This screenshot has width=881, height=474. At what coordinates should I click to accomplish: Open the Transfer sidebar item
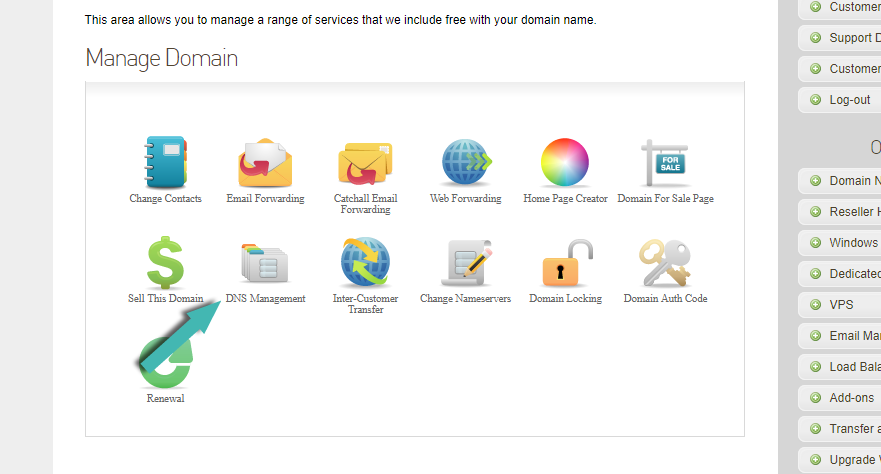pyautogui.click(x=839, y=429)
